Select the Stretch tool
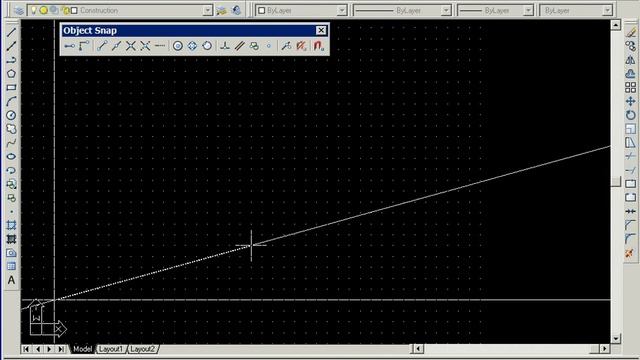Image resolution: width=640 pixels, height=360 pixels. coord(630,143)
